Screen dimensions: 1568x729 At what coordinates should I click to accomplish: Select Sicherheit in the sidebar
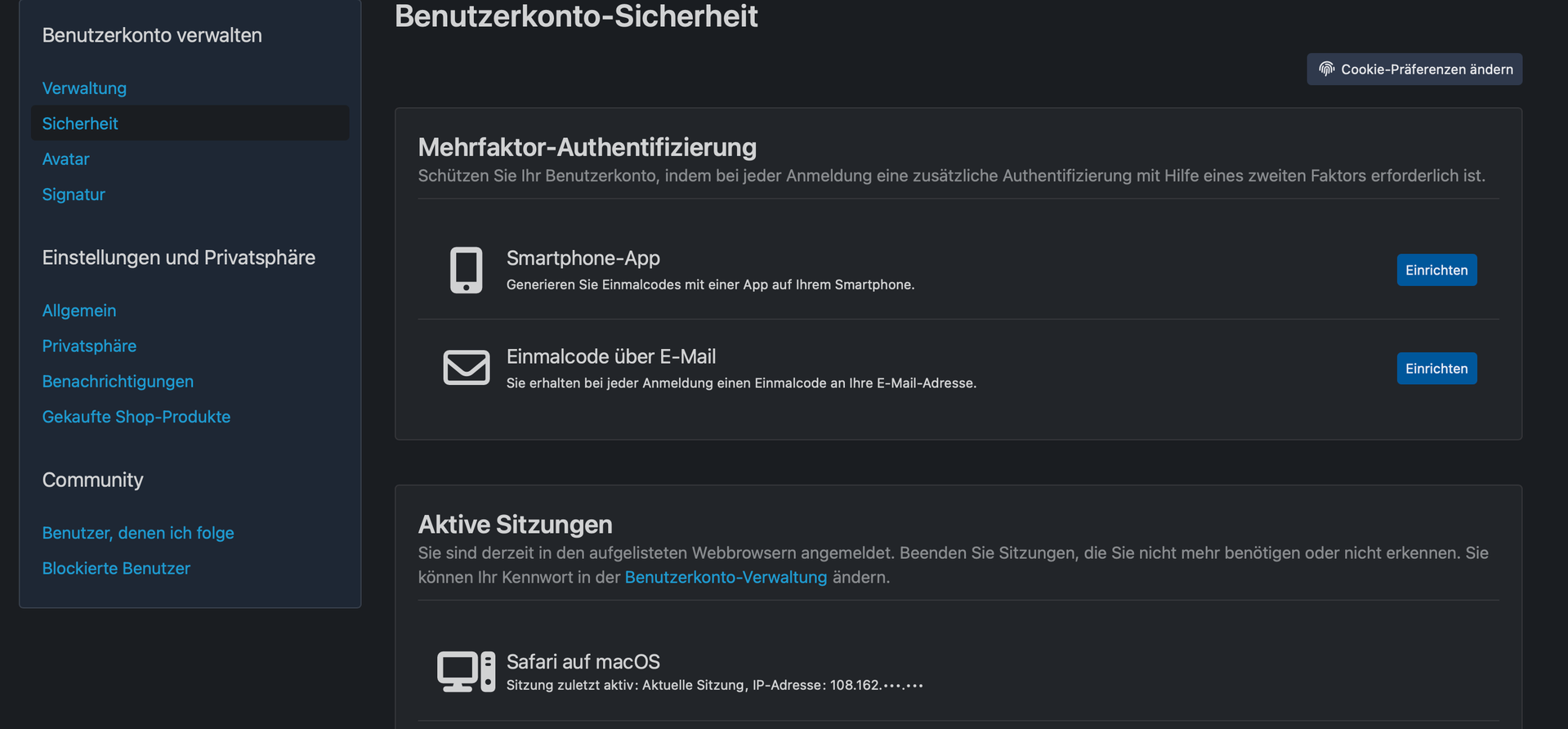[80, 123]
